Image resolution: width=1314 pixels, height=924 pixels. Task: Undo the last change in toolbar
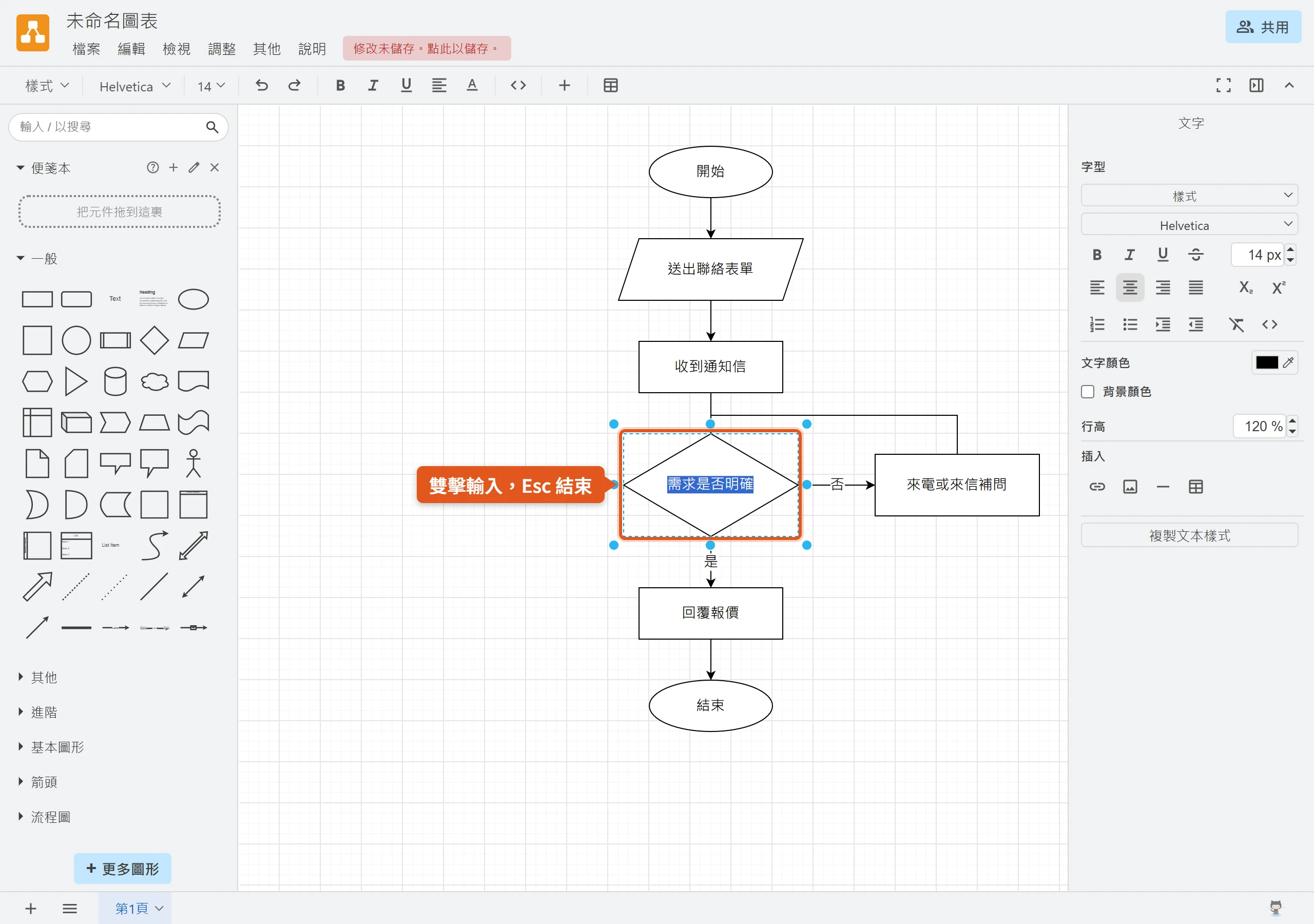tap(262, 86)
